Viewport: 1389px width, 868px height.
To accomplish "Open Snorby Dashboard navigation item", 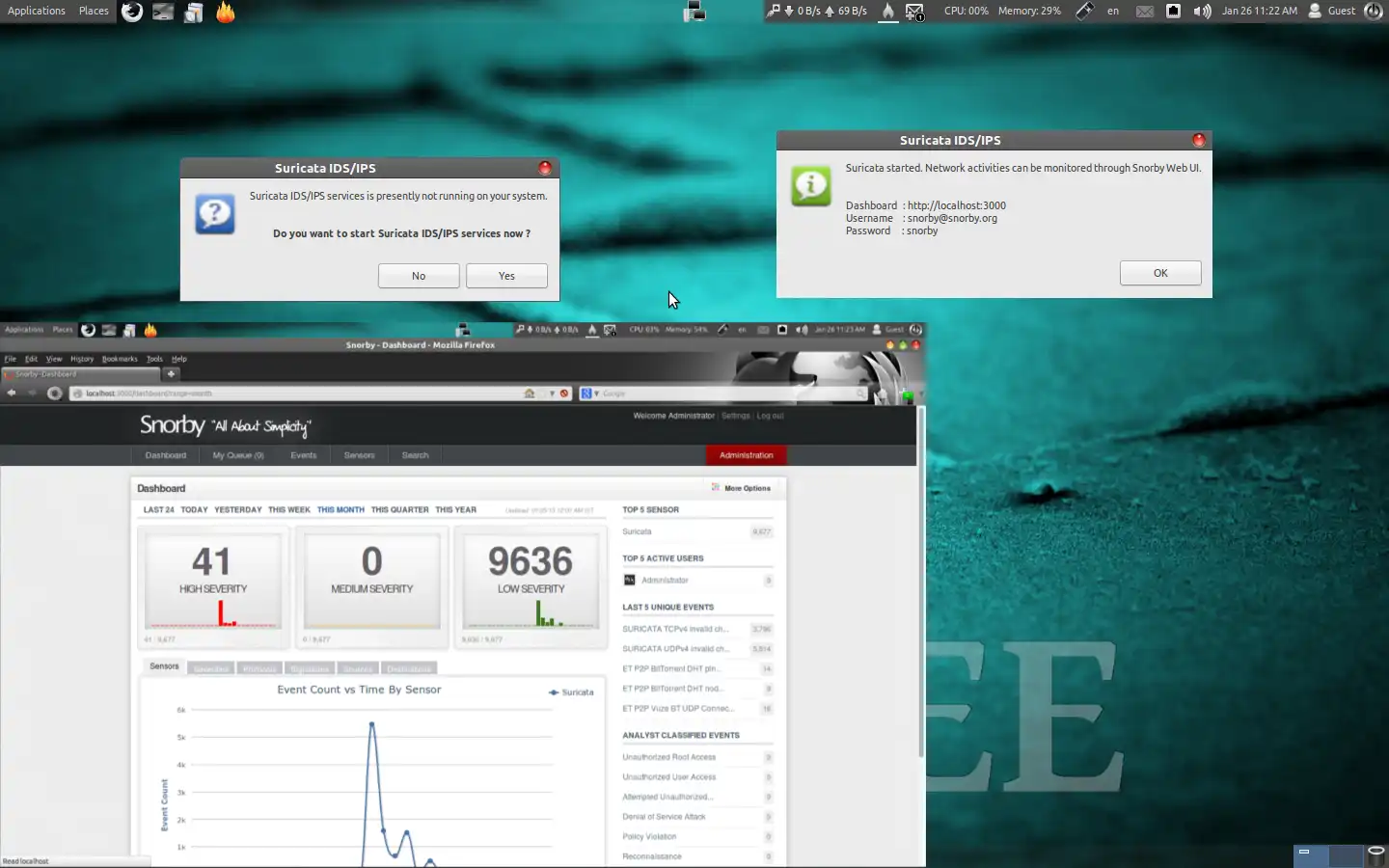I will pyautogui.click(x=166, y=455).
